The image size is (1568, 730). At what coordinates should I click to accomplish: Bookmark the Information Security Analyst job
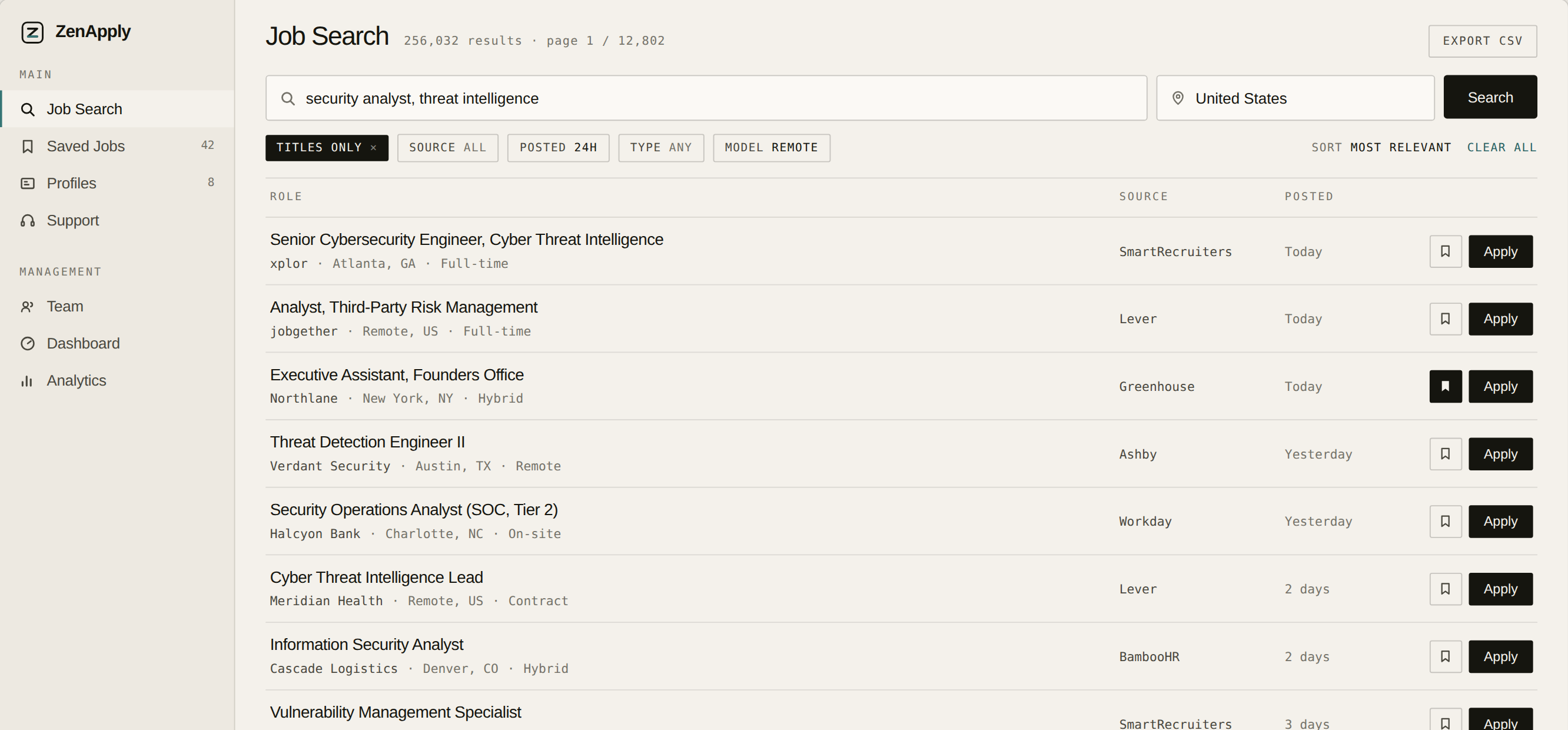coord(1446,657)
